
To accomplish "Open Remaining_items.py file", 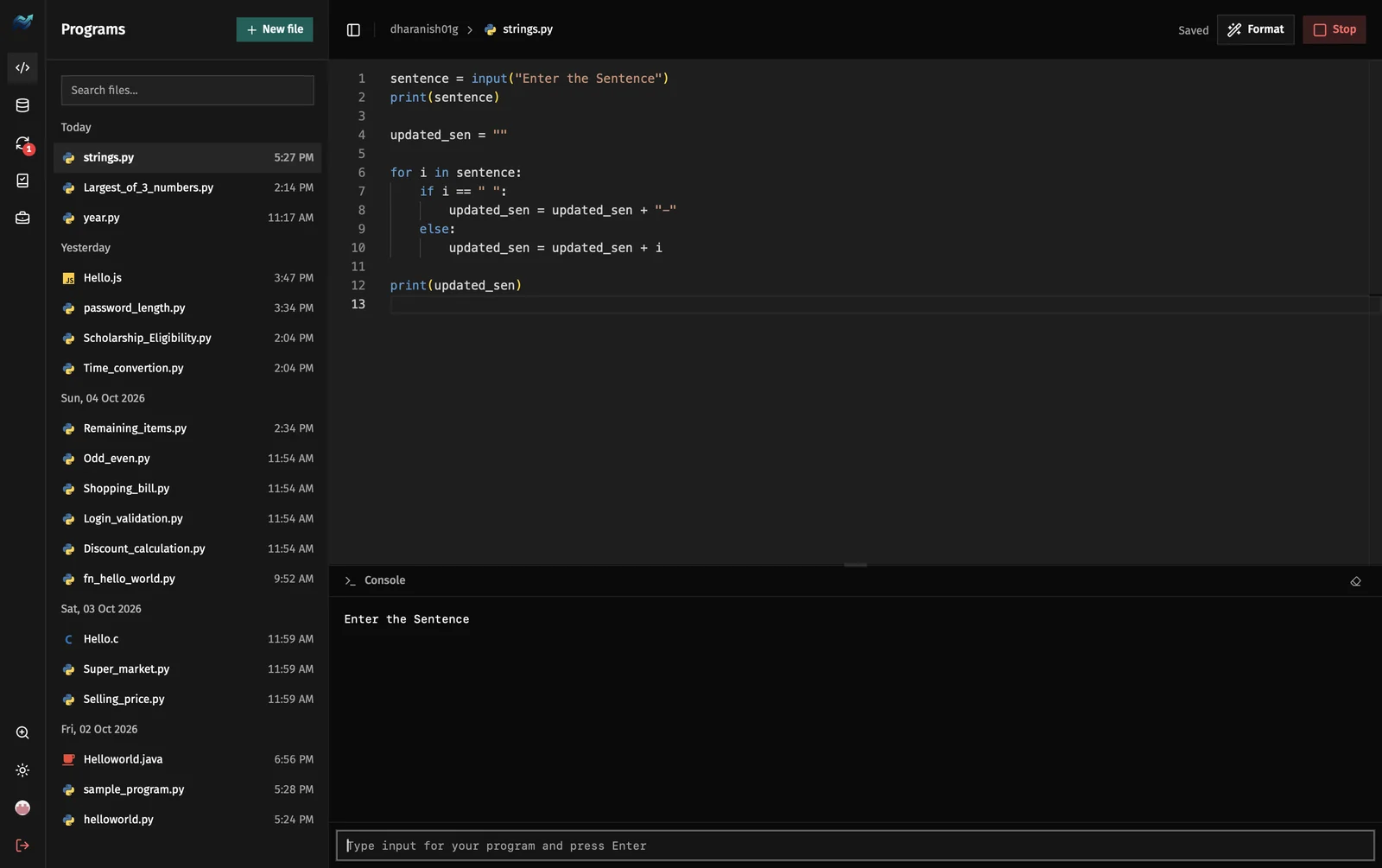I will coord(187,428).
